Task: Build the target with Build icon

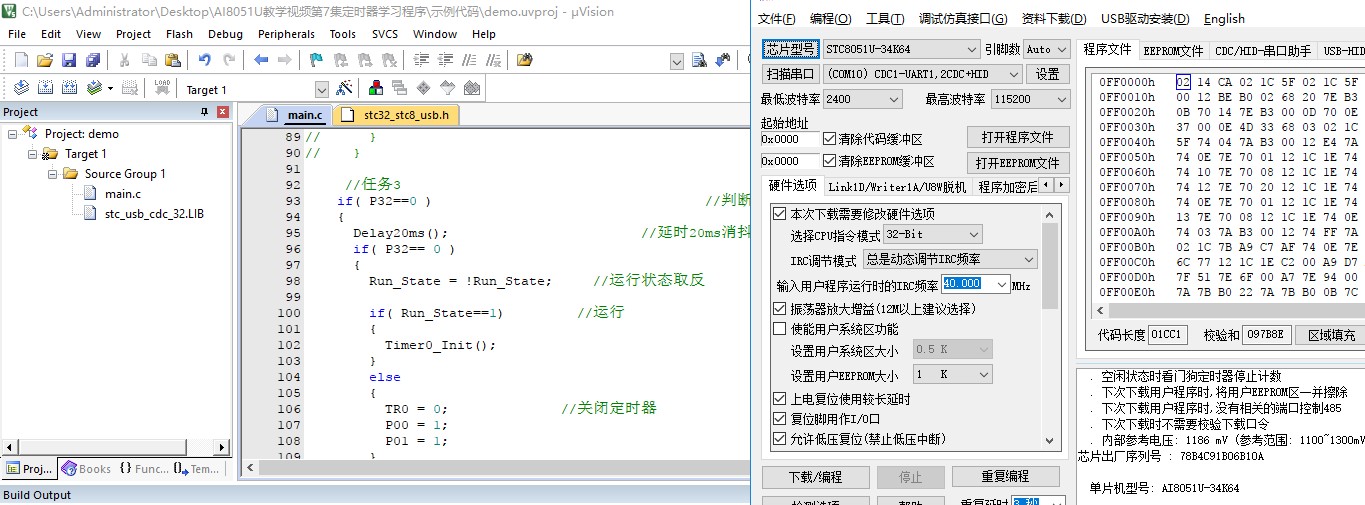Action: [46, 88]
